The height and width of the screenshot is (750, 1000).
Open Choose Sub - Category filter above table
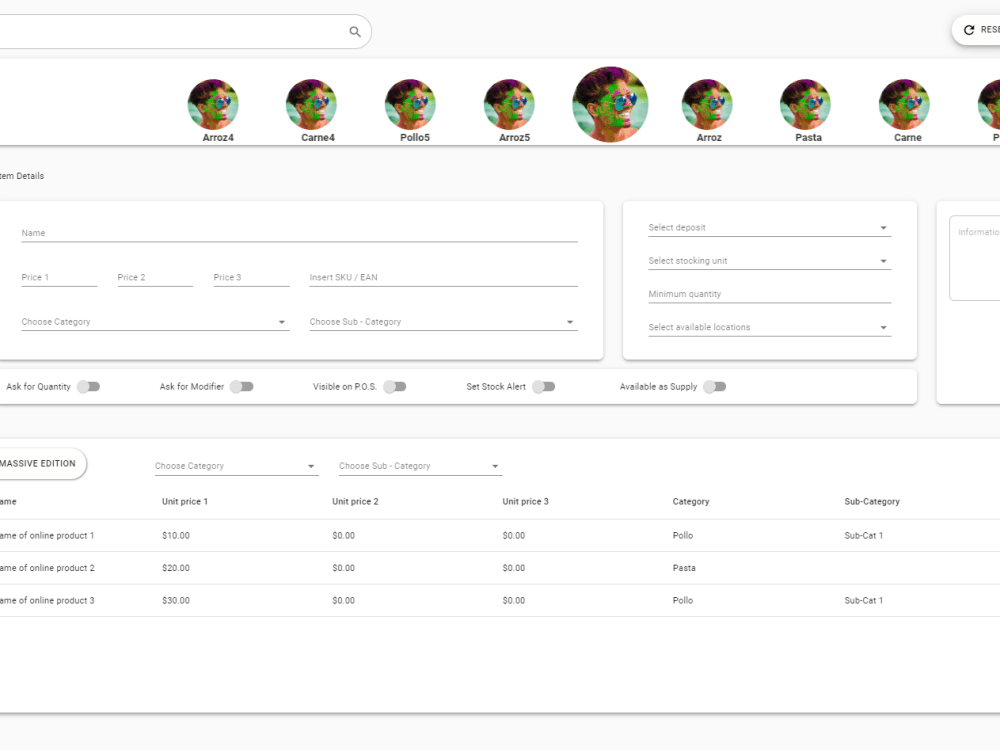click(x=420, y=466)
